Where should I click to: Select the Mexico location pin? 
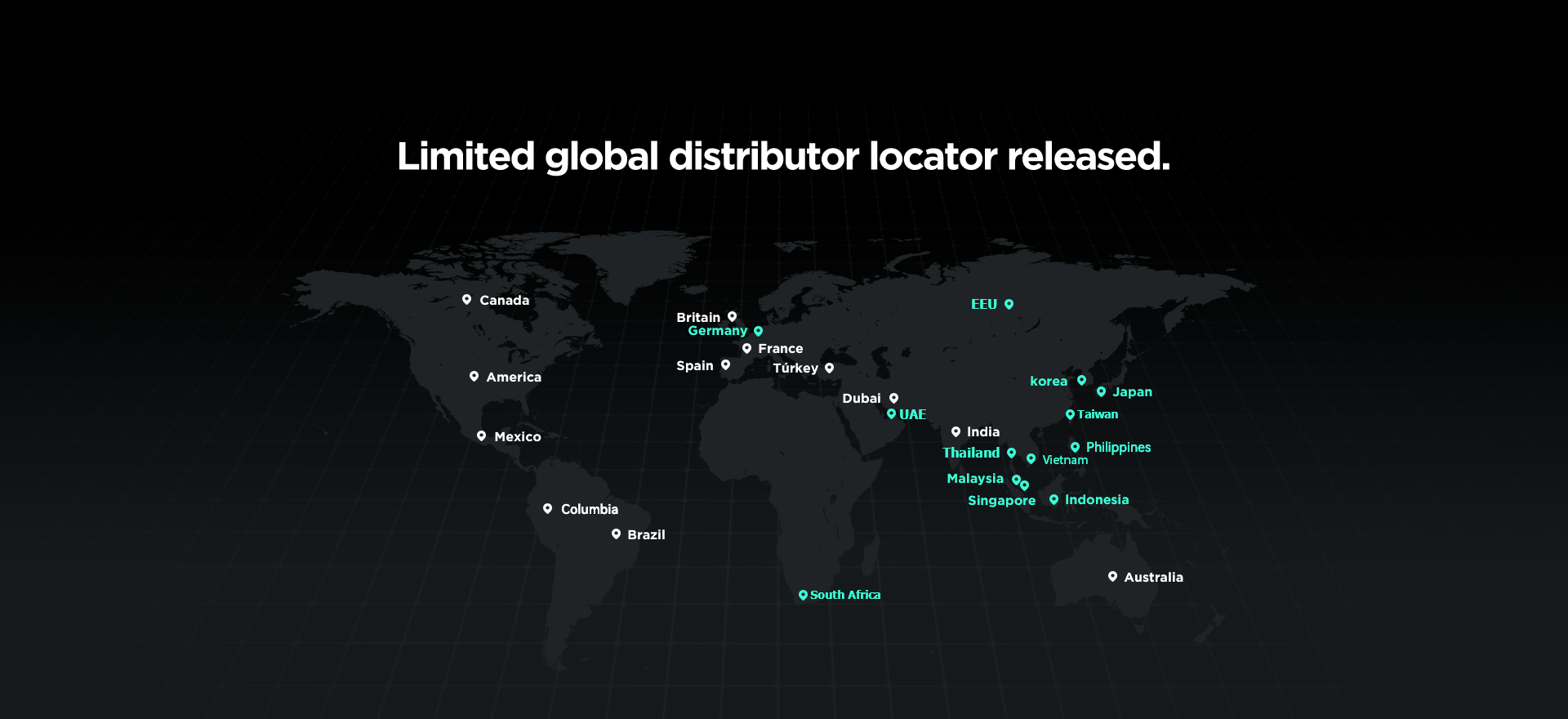click(481, 436)
